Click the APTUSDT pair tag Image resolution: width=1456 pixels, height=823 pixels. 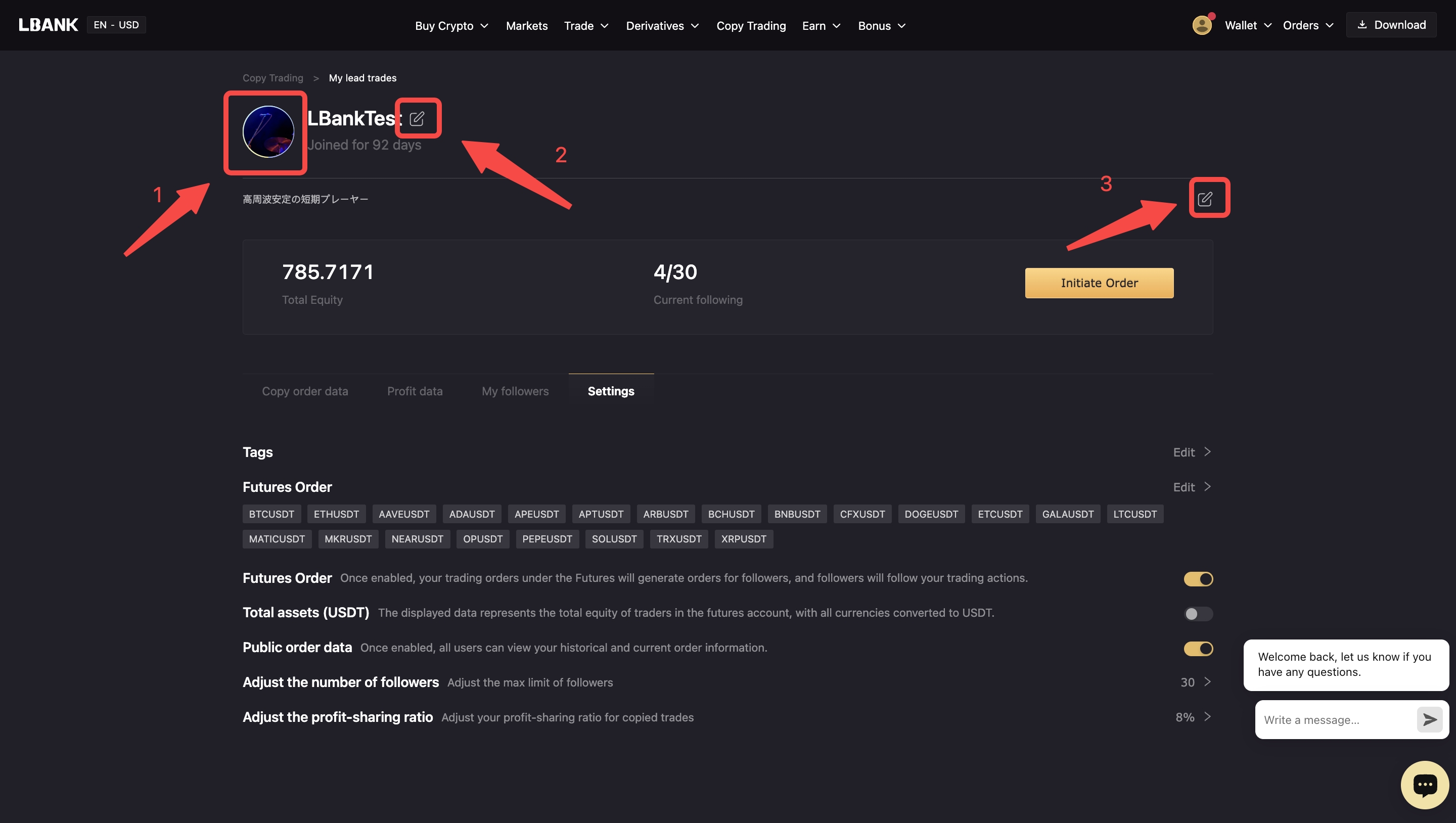(601, 515)
